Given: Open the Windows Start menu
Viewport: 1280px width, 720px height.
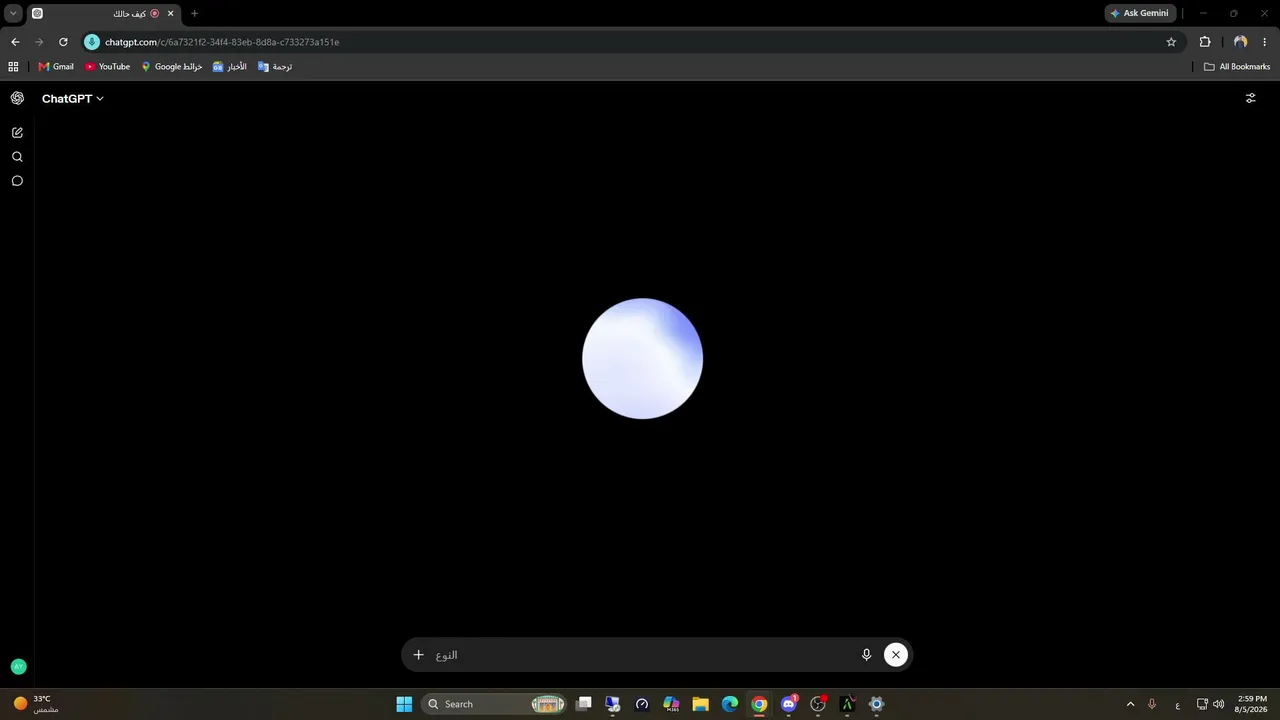Looking at the screenshot, I should pyautogui.click(x=404, y=704).
